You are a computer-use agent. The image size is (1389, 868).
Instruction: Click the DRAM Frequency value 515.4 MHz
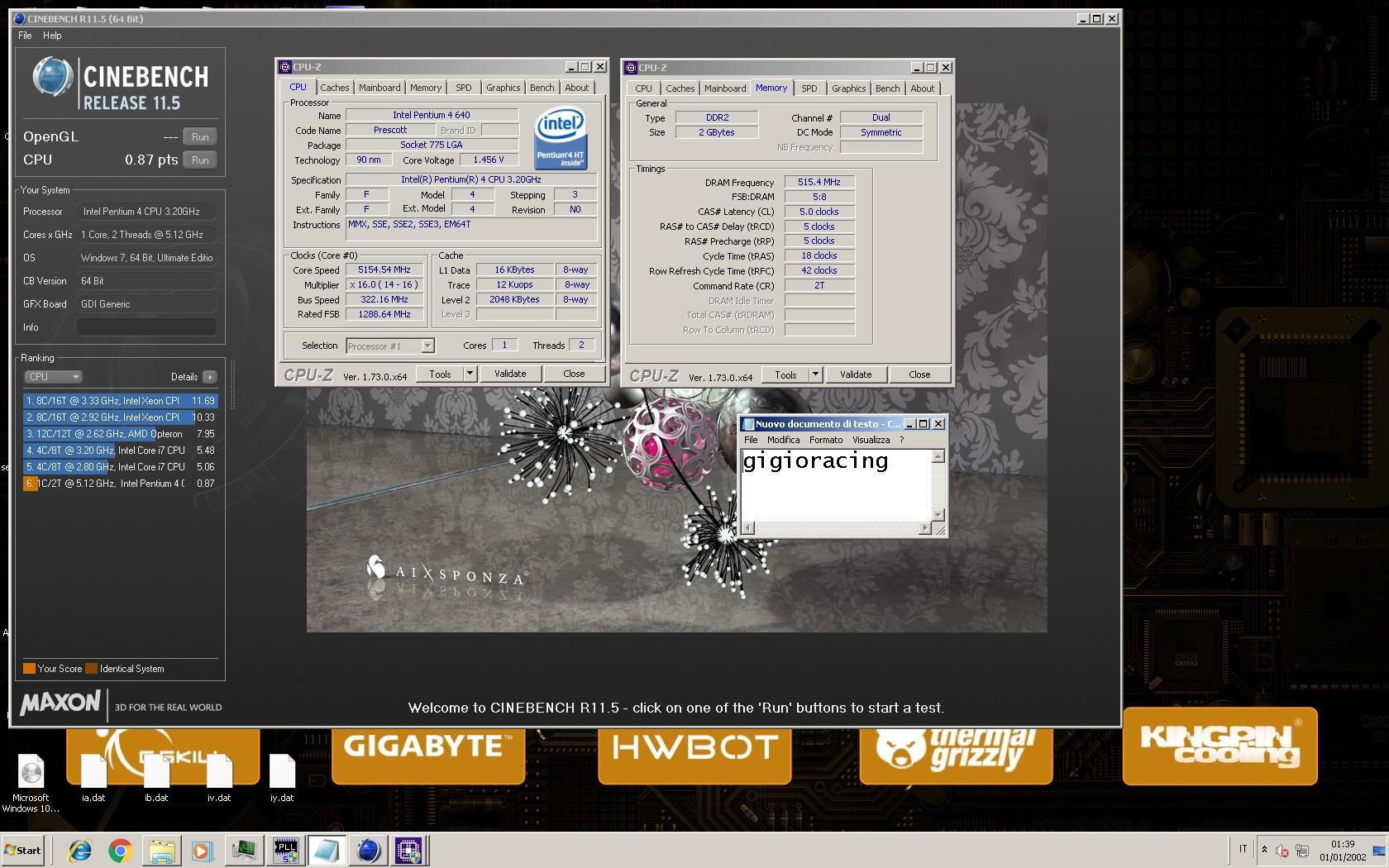pyautogui.click(x=819, y=182)
